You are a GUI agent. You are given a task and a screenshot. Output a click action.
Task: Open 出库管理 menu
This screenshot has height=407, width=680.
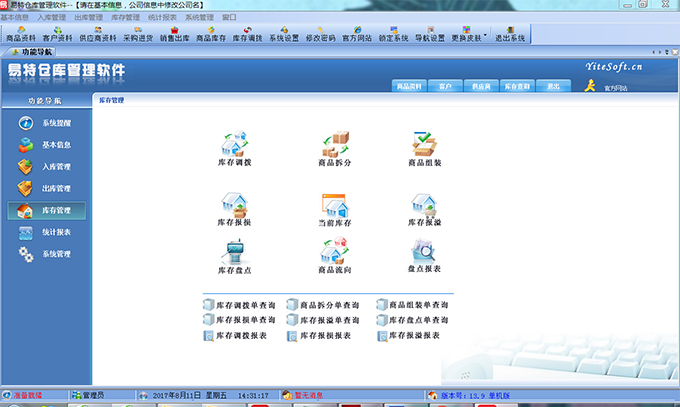[x=88, y=17]
